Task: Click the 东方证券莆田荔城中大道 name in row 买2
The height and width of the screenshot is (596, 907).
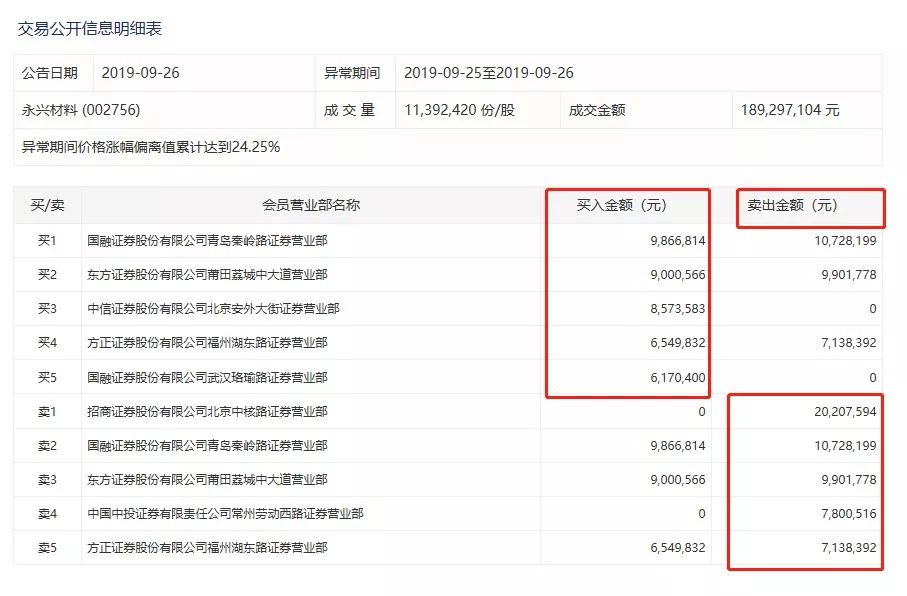Action: tap(207, 274)
